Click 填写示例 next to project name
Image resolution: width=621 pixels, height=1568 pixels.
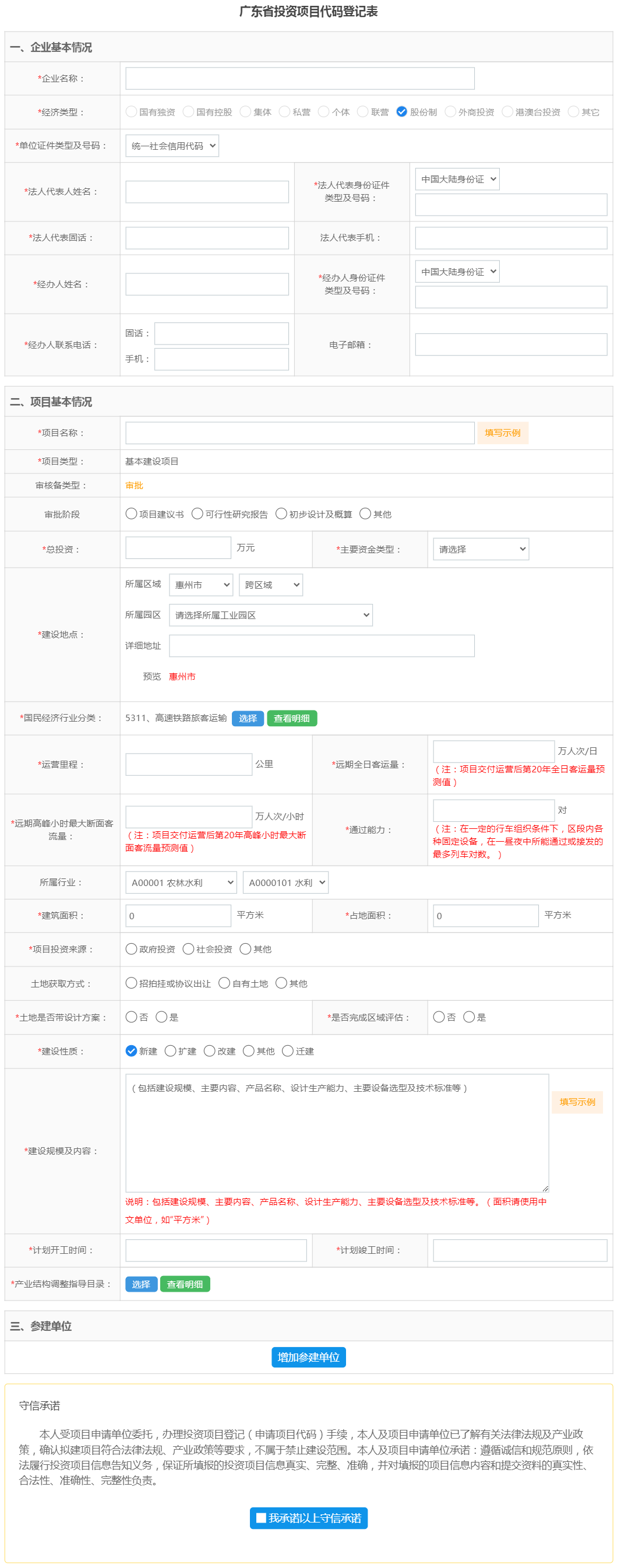pos(502,433)
